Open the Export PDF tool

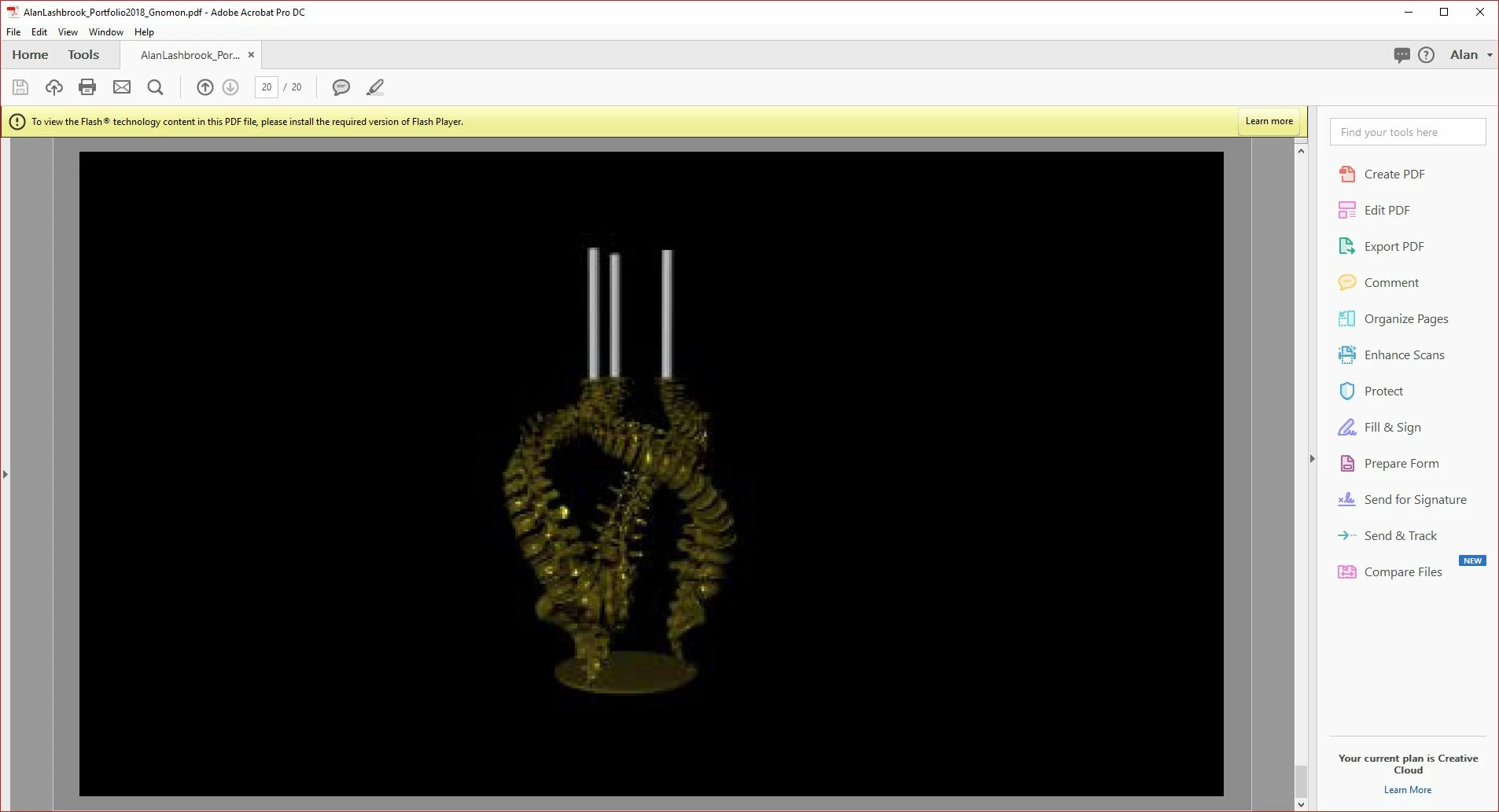click(x=1382, y=247)
